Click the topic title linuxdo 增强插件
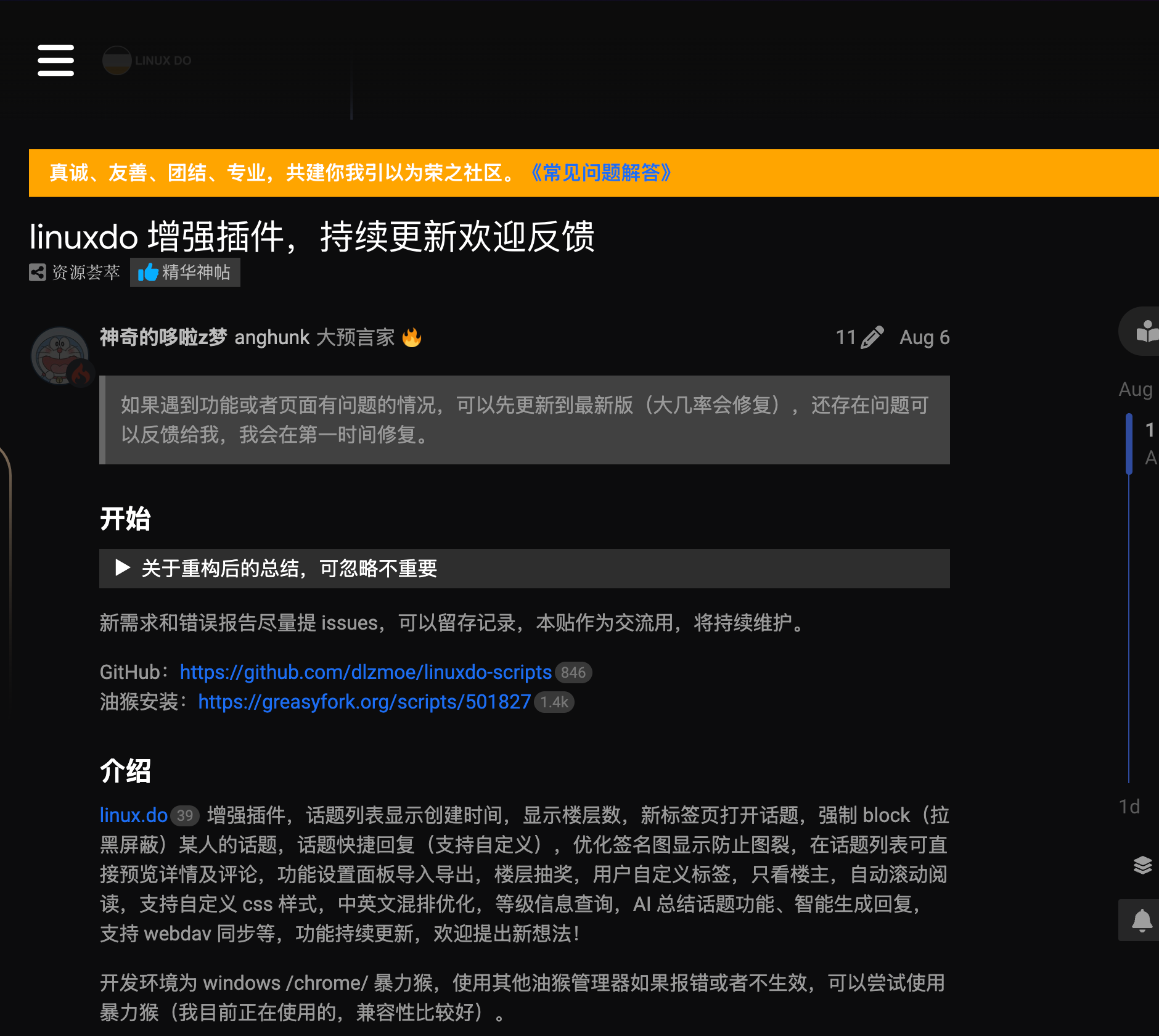The image size is (1159, 1036). click(312, 237)
